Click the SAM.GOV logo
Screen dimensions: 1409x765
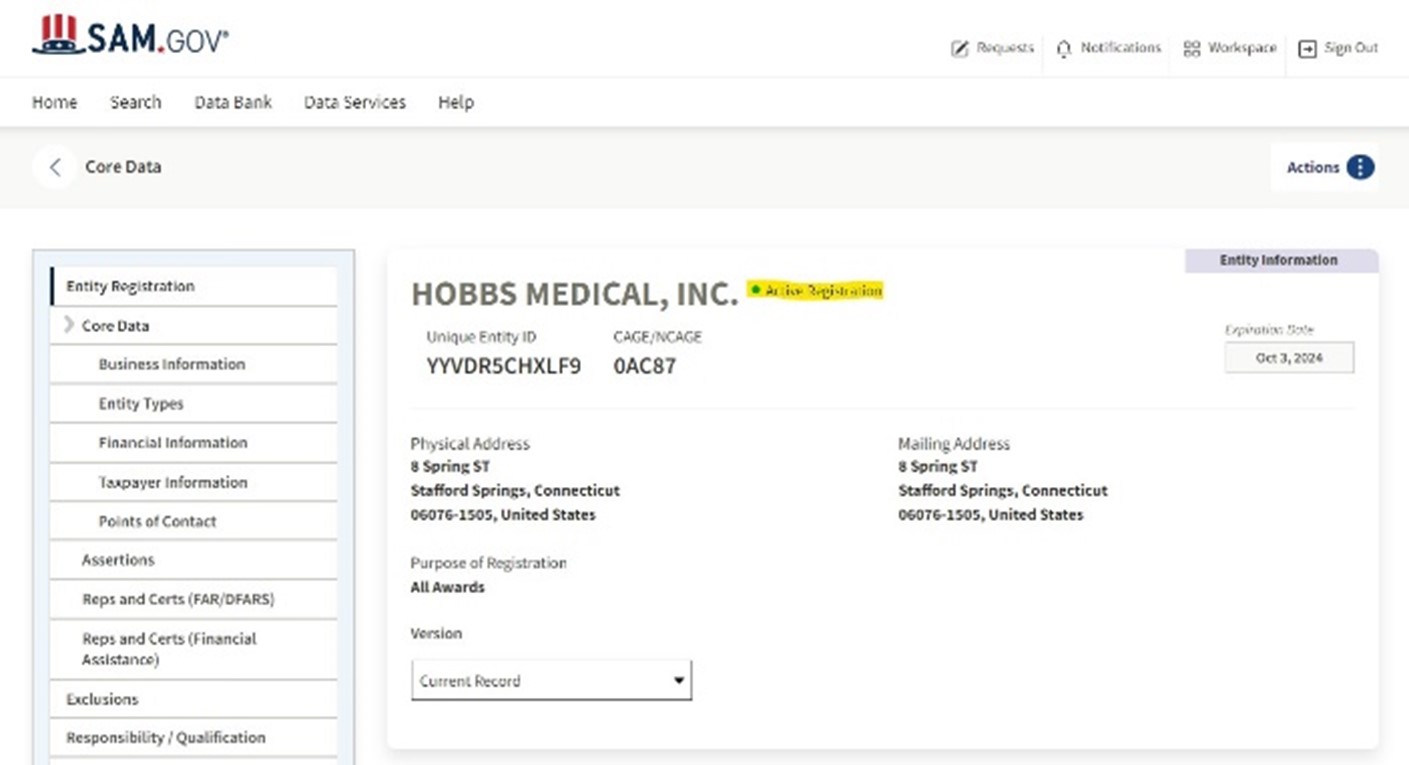click(131, 37)
